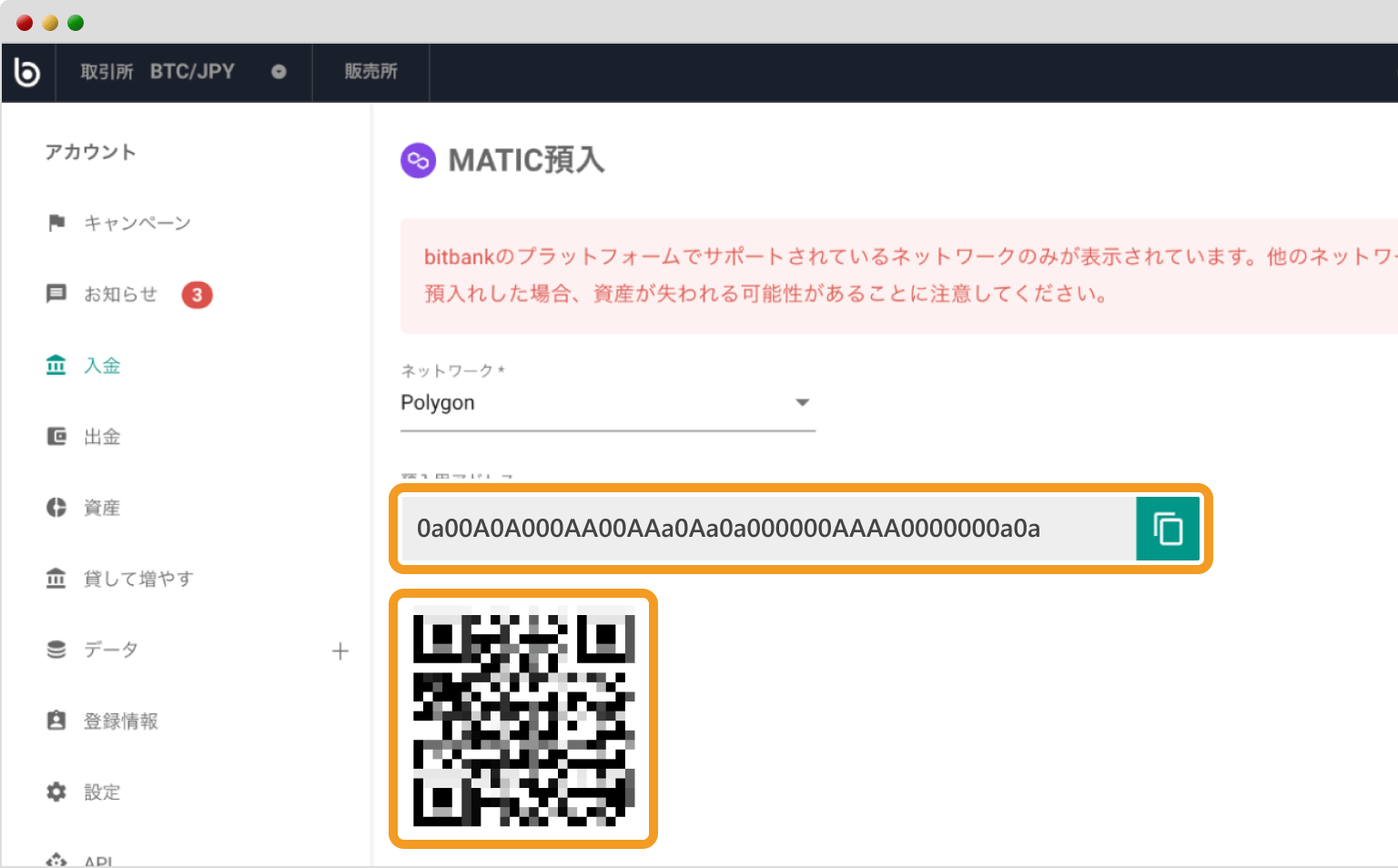Switch to the 販売所 tab

(x=370, y=72)
